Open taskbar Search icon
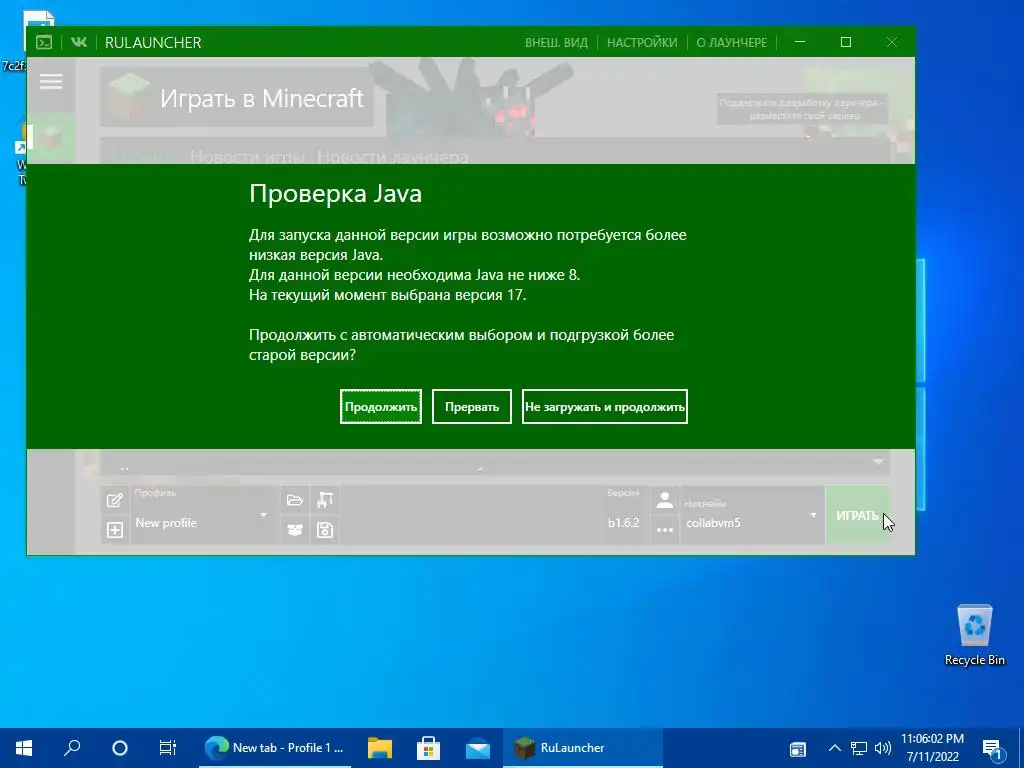The width and height of the screenshot is (1024, 768). (x=72, y=748)
